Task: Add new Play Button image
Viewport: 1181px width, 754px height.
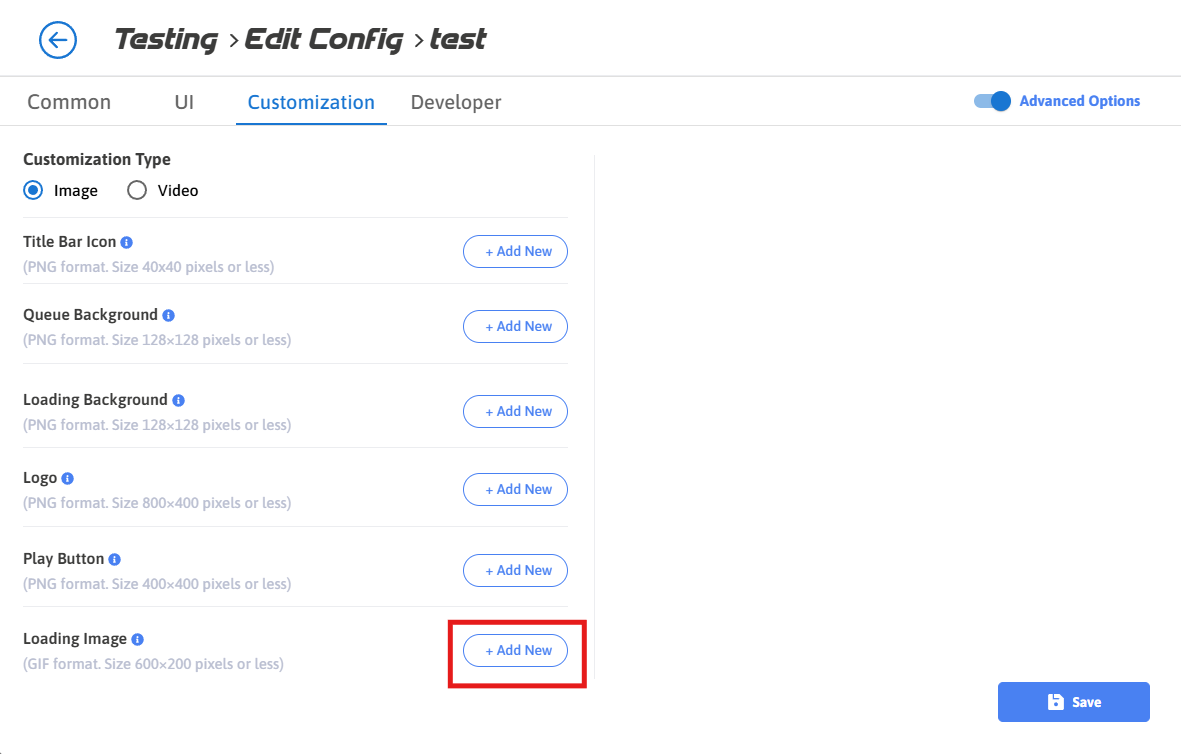Action: pyautogui.click(x=515, y=570)
